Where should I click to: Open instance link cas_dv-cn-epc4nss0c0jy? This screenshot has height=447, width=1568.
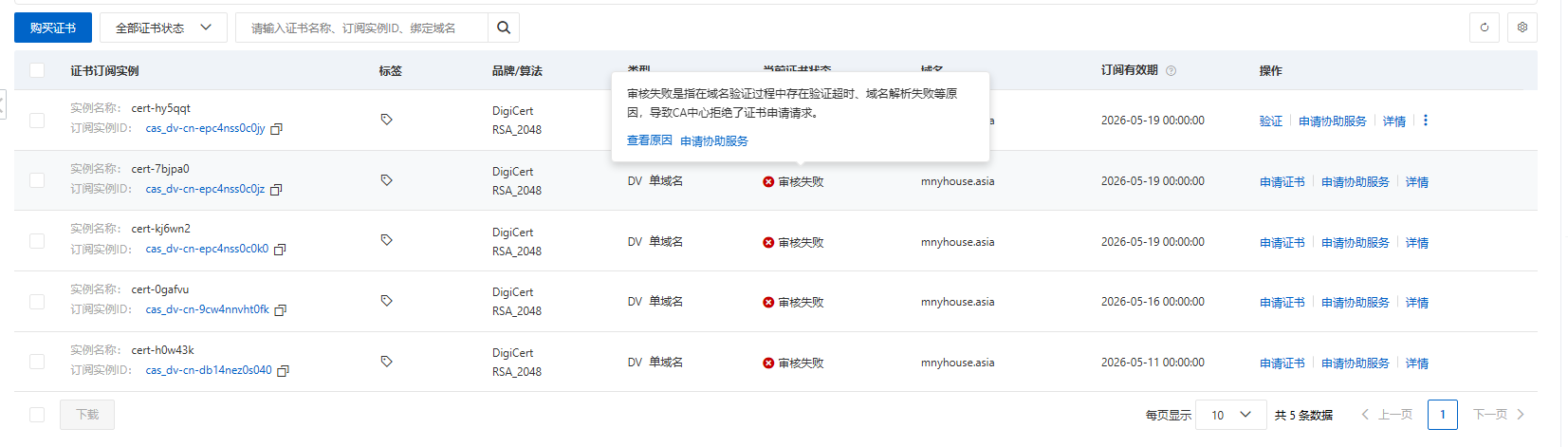205,128
